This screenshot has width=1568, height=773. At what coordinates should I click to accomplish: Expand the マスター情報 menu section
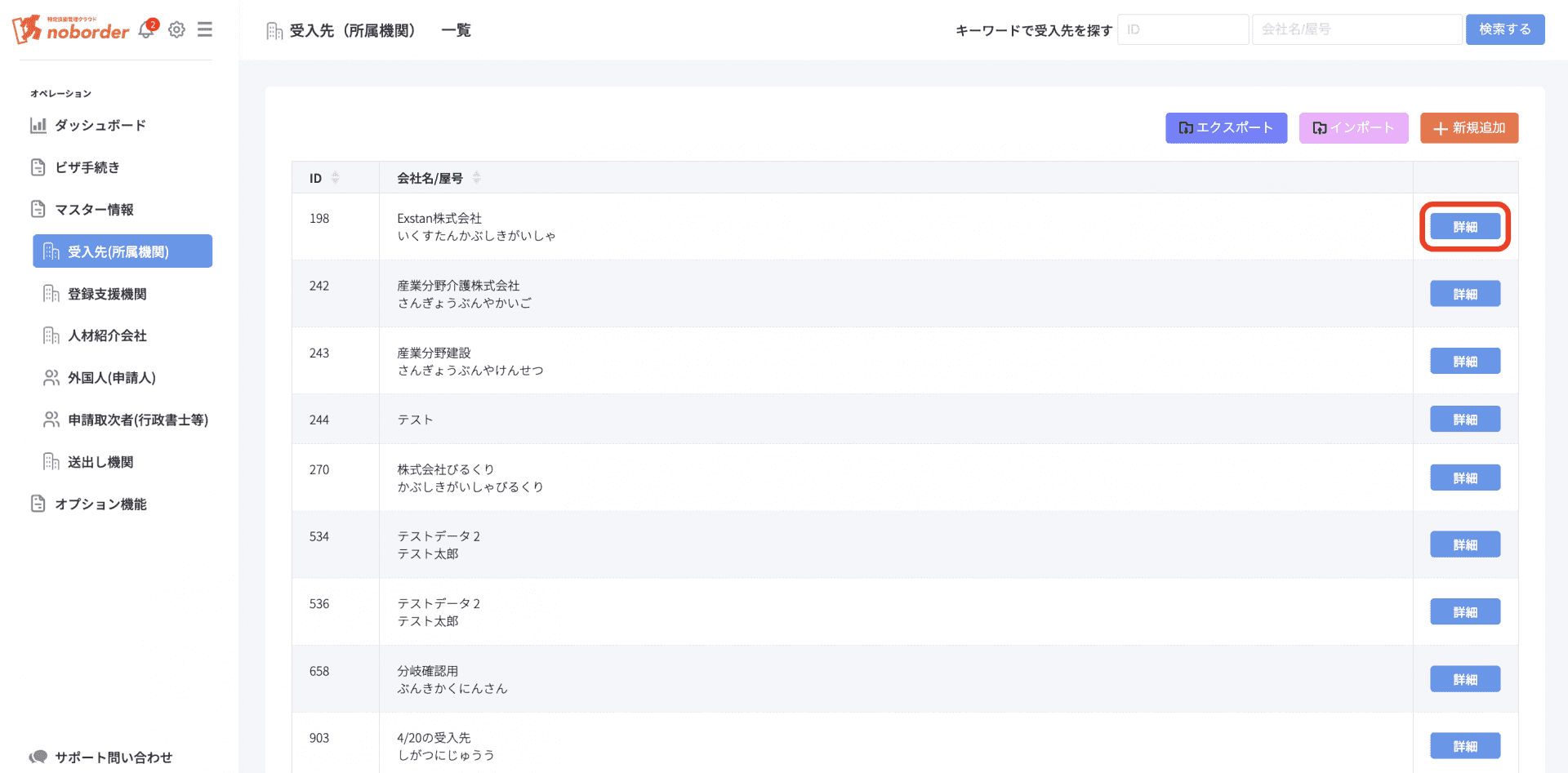point(94,210)
